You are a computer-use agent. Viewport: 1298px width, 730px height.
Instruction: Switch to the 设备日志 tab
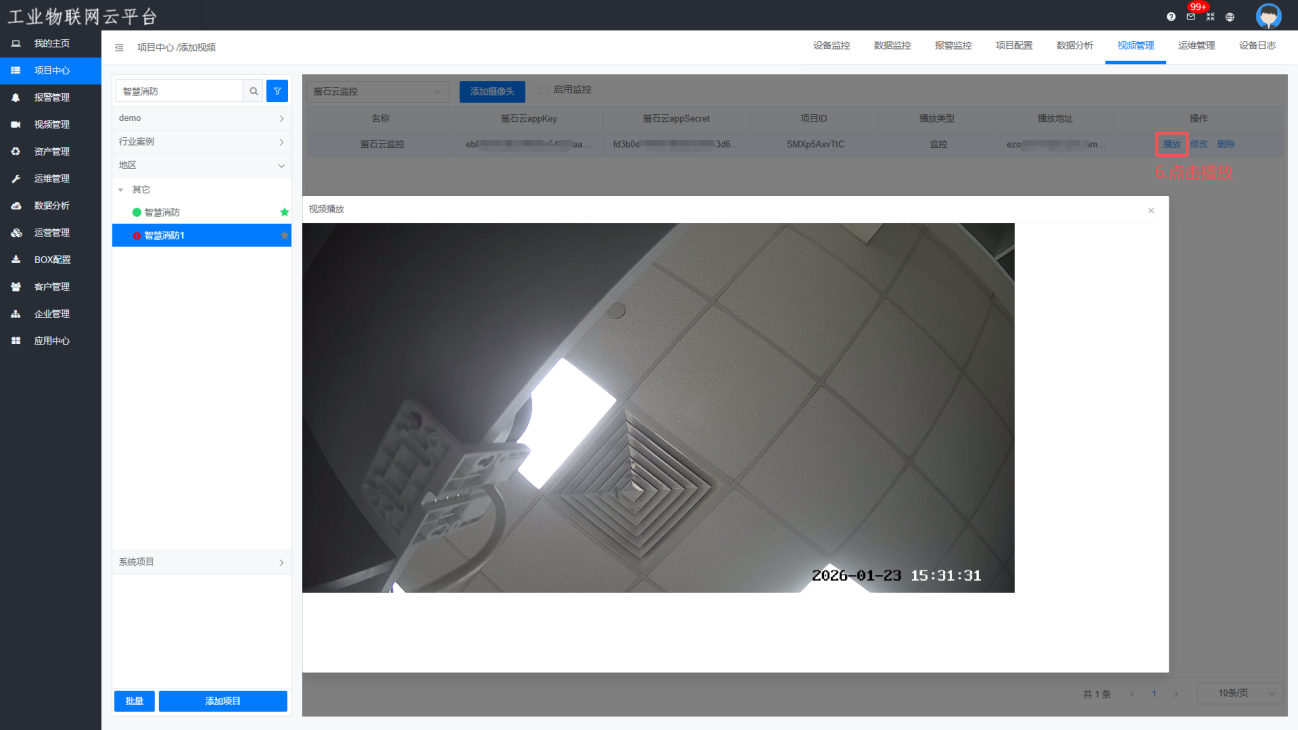coord(1257,46)
